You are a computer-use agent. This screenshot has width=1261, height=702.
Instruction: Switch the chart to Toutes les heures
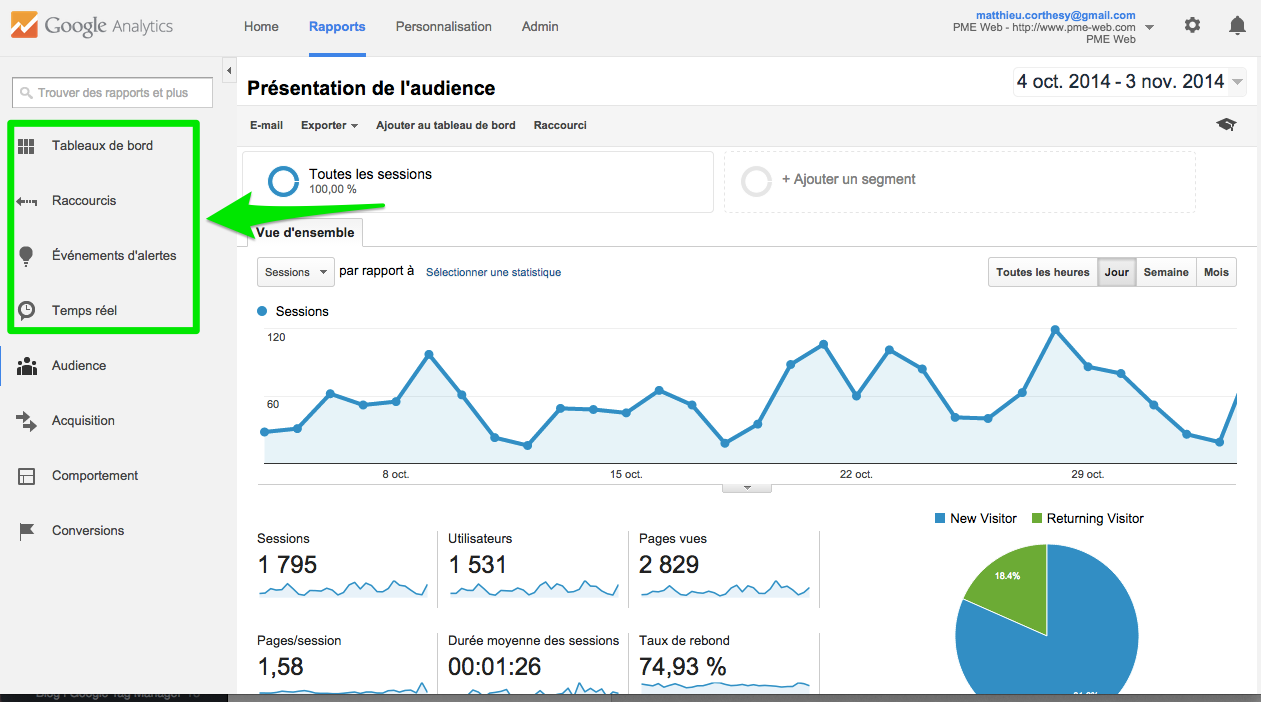coord(1043,272)
